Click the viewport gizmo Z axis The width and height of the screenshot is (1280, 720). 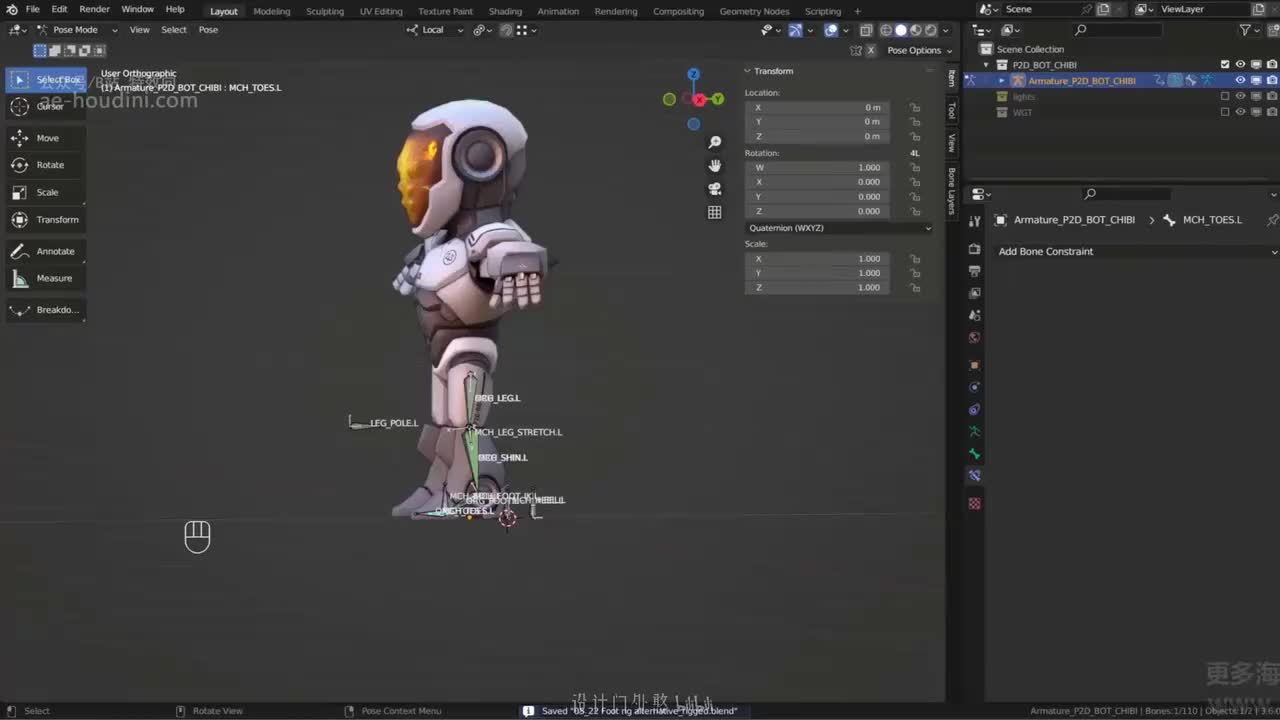(x=693, y=75)
